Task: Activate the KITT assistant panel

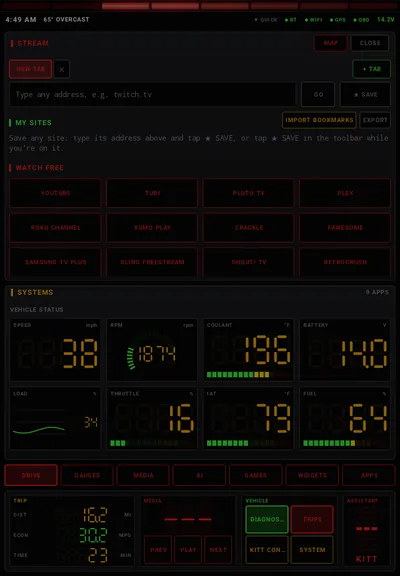Action: tap(366, 531)
